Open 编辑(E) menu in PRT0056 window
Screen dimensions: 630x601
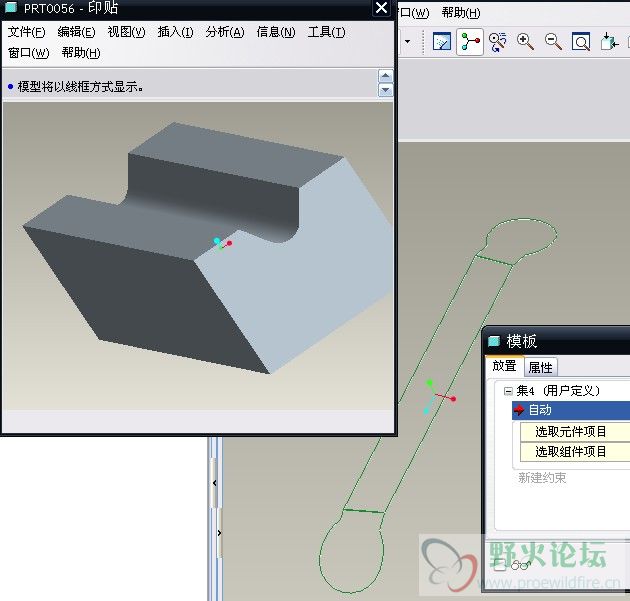coord(76,32)
